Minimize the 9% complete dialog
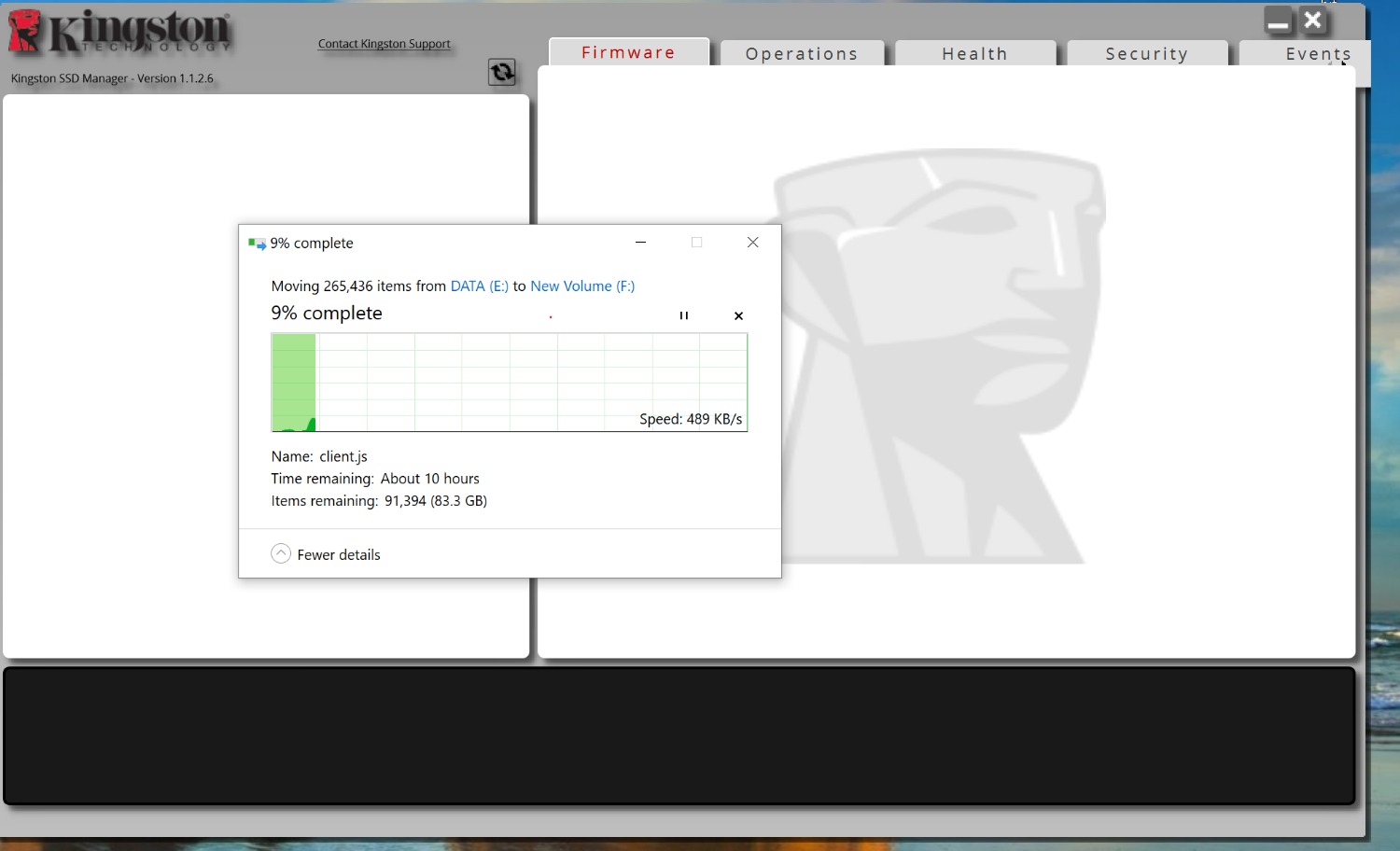The width and height of the screenshot is (1400, 851). click(640, 243)
